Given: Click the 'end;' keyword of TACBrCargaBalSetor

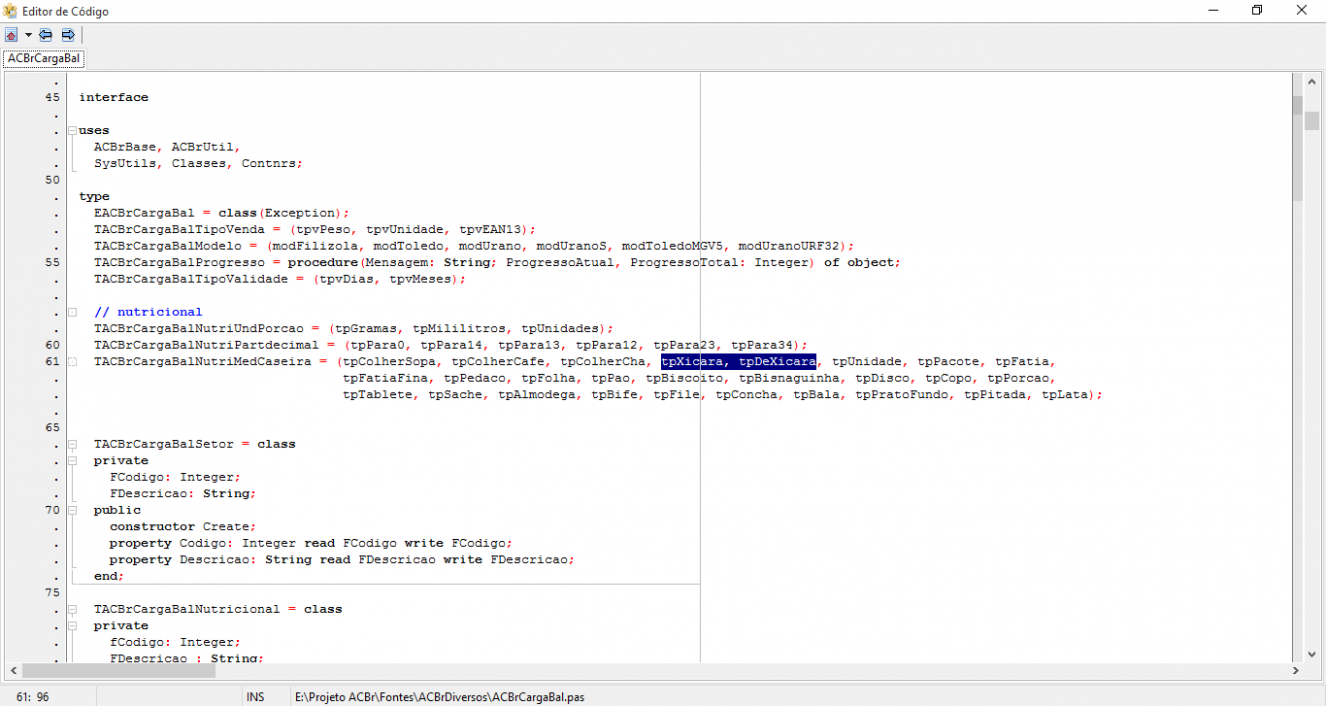Looking at the screenshot, I should (x=109, y=576).
